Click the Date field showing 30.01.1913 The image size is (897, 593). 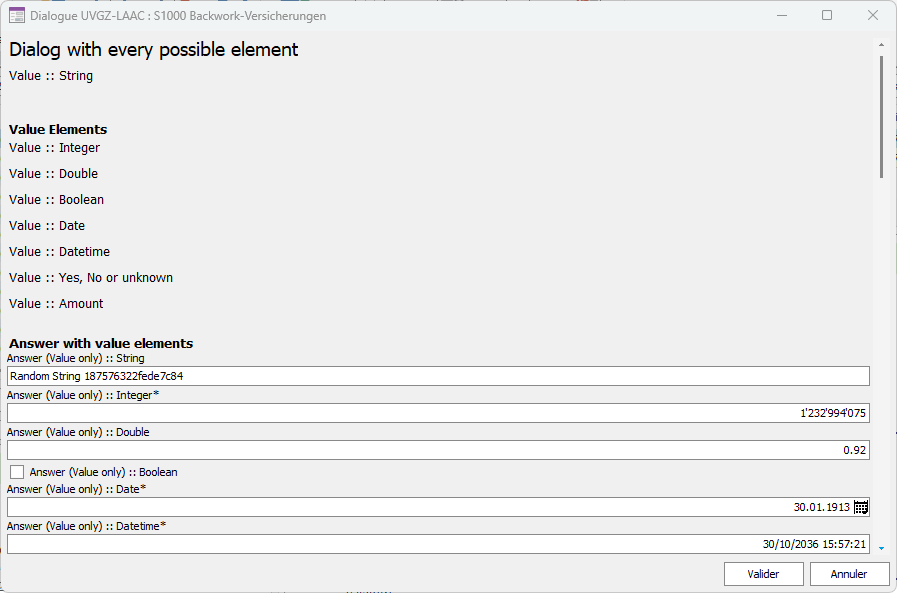[430, 507]
